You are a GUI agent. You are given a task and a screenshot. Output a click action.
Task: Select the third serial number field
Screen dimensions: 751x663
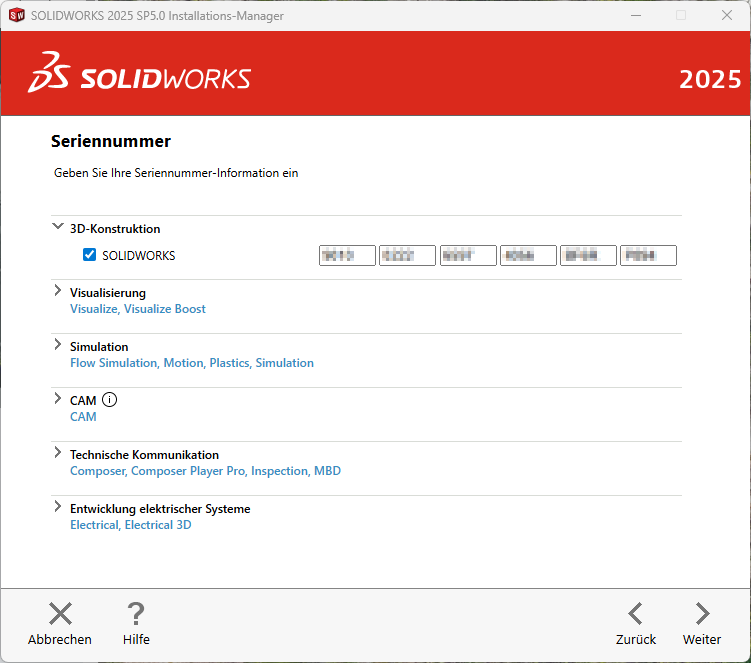pyautogui.click(x=468, y=256)
